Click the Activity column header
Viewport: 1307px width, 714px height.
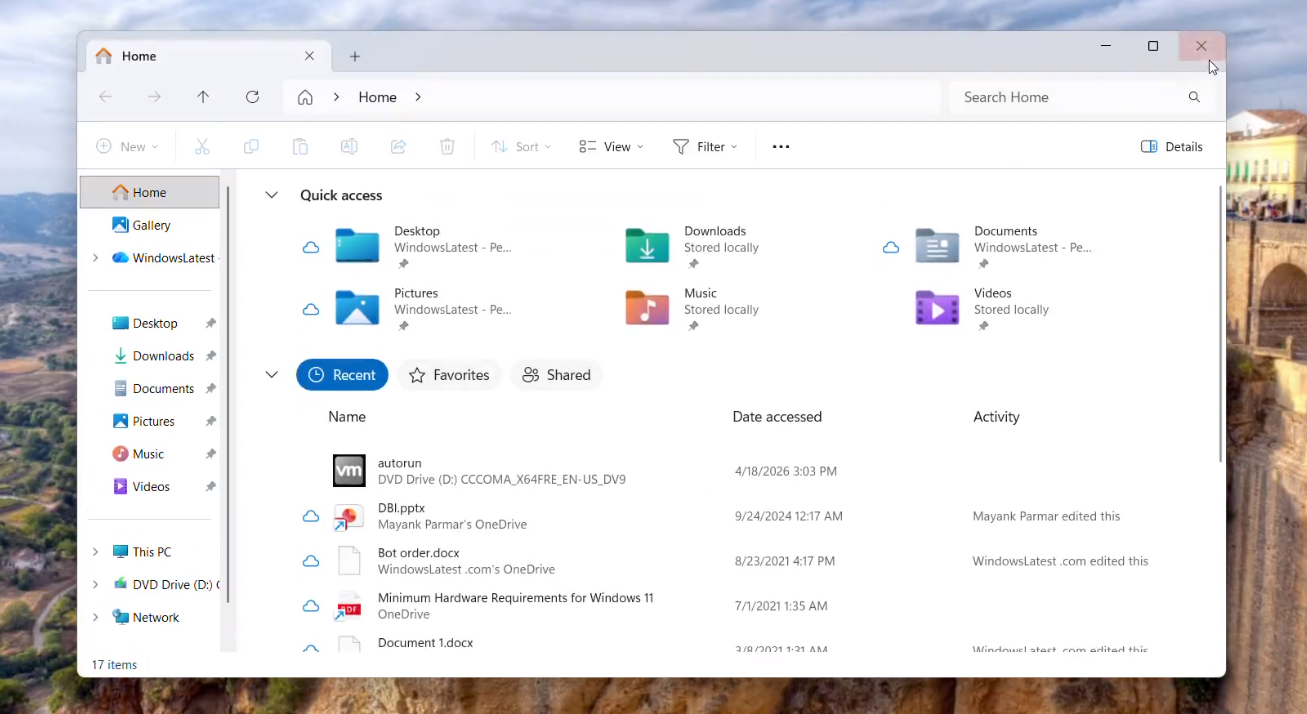pyautogui.click(x=996, y=417)
